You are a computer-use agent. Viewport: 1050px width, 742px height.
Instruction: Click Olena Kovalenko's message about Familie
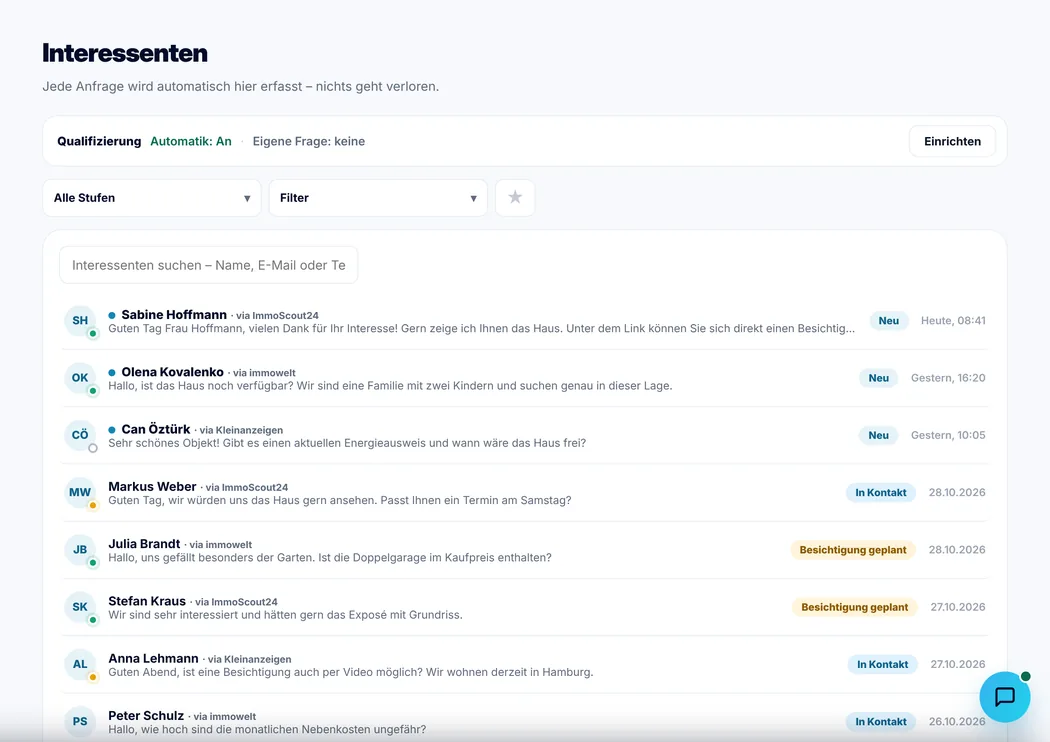coord(390,386)
